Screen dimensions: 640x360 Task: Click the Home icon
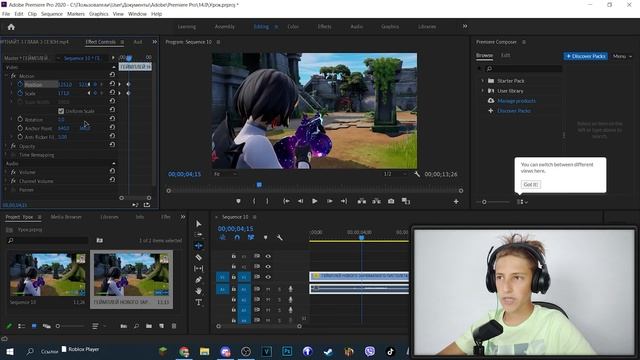pyautogui.click(x=11, y=27)
